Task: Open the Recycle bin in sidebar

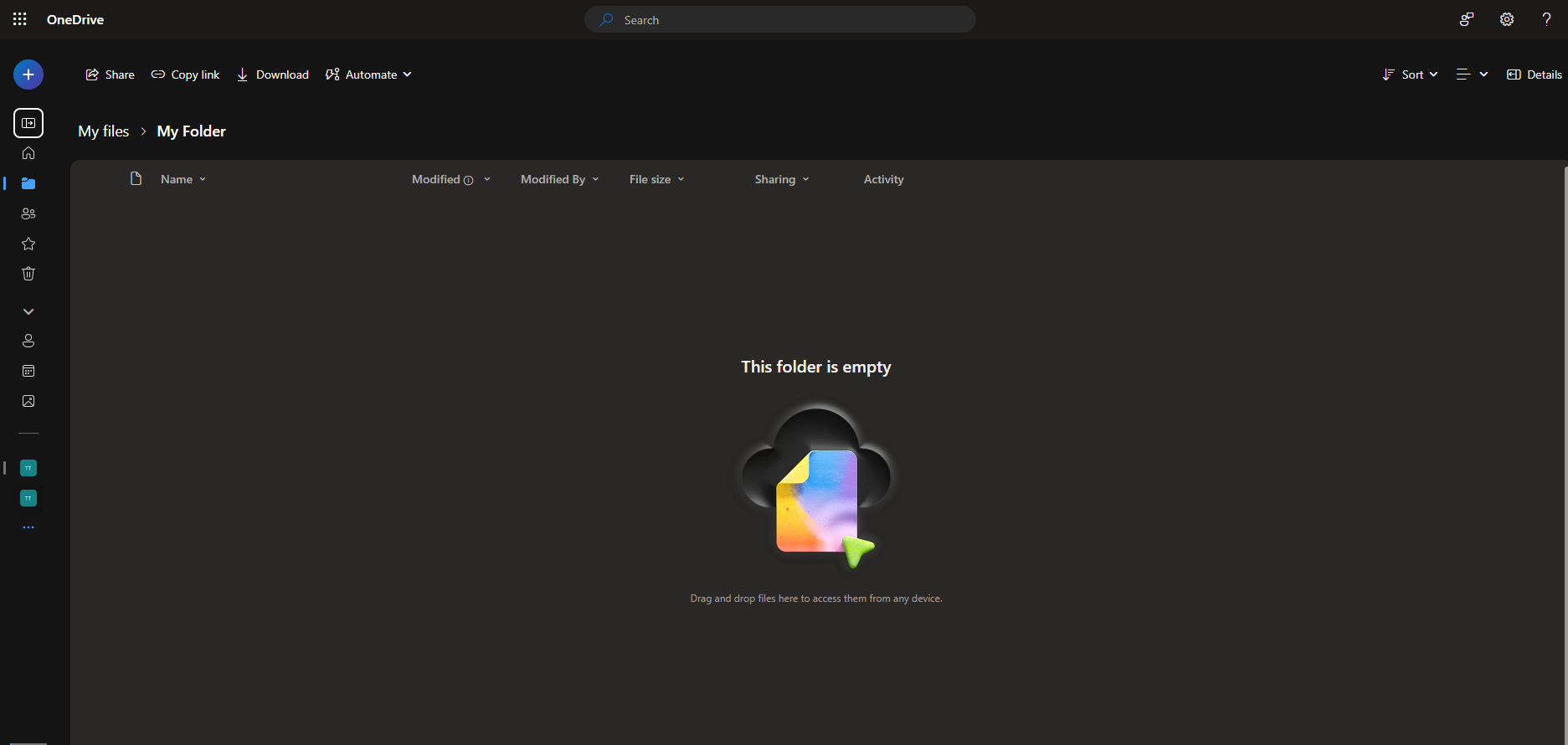Action: click(x=28, y=274)
